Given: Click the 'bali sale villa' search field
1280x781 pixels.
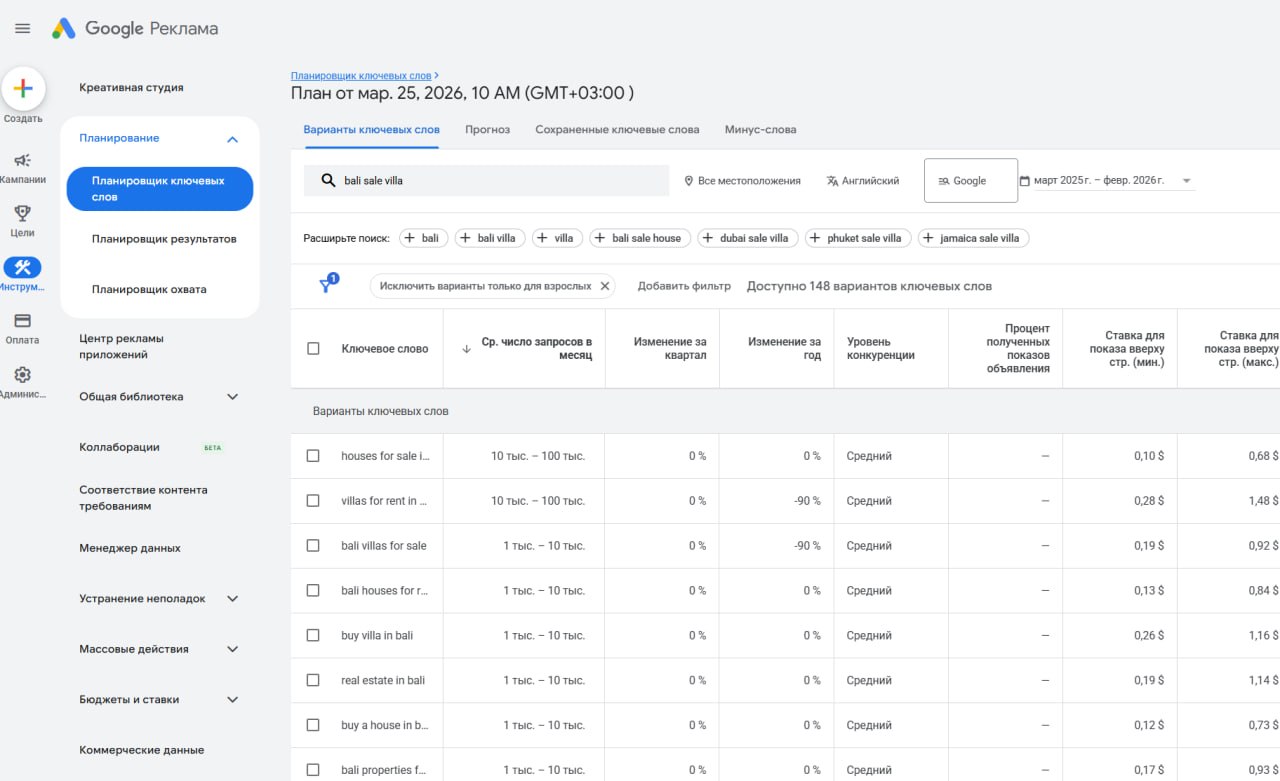Looking at the screenshot, I should pos(486,181).
